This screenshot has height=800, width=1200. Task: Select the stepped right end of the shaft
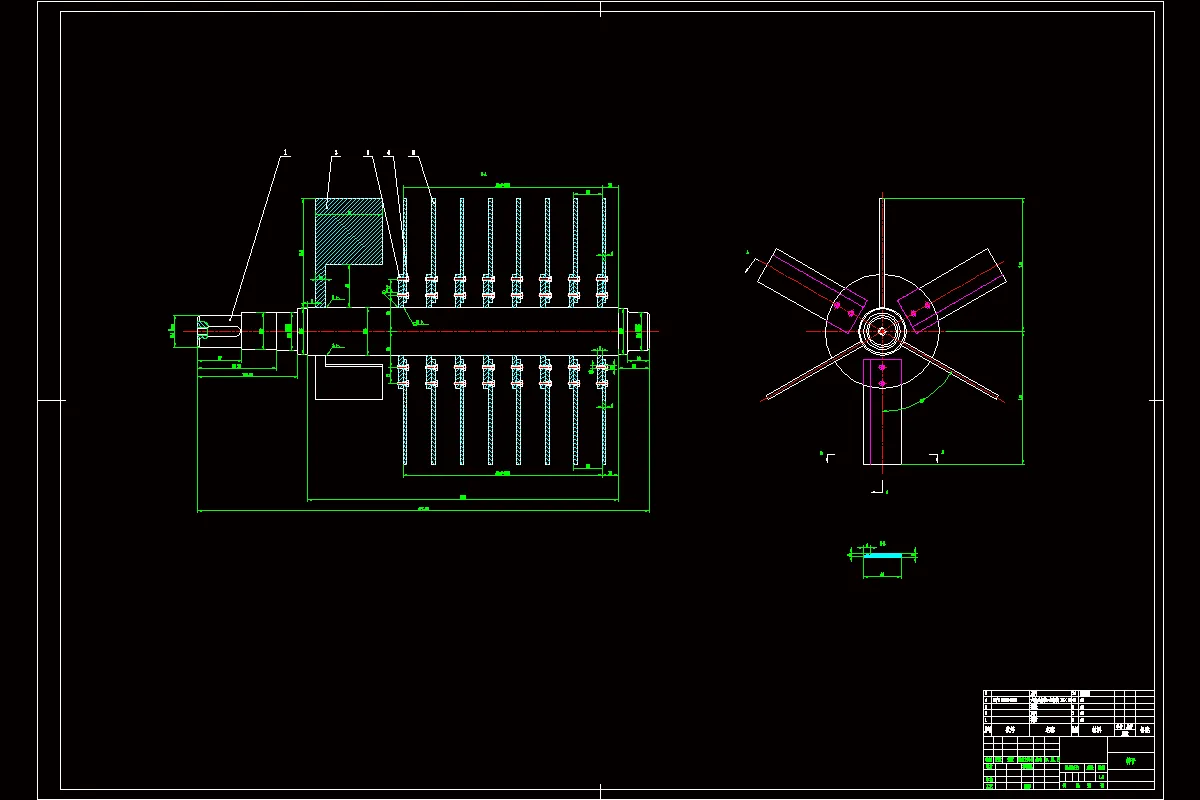[636, 331]
